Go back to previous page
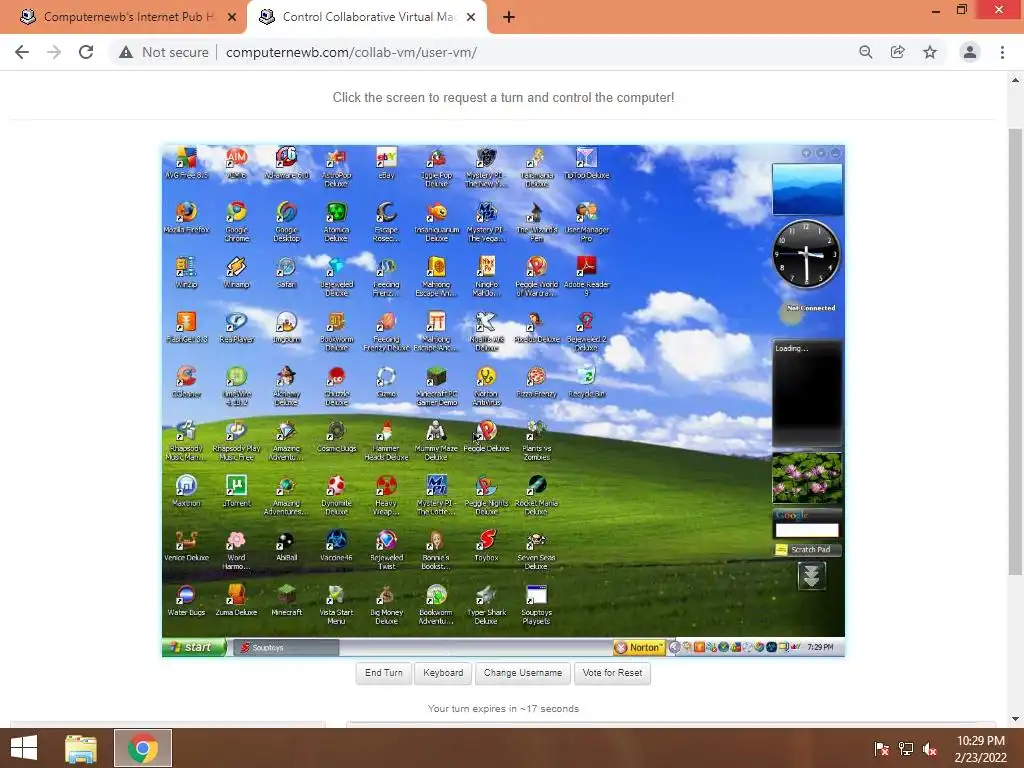The height and width of the screenshot is (768, 1024). tap(22, 52)
